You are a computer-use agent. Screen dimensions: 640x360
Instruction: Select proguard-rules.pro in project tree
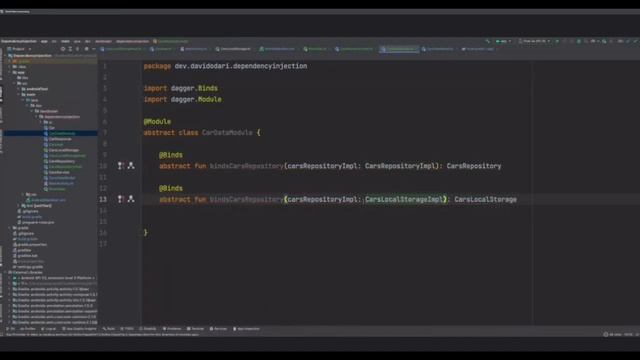pos(36,222)
